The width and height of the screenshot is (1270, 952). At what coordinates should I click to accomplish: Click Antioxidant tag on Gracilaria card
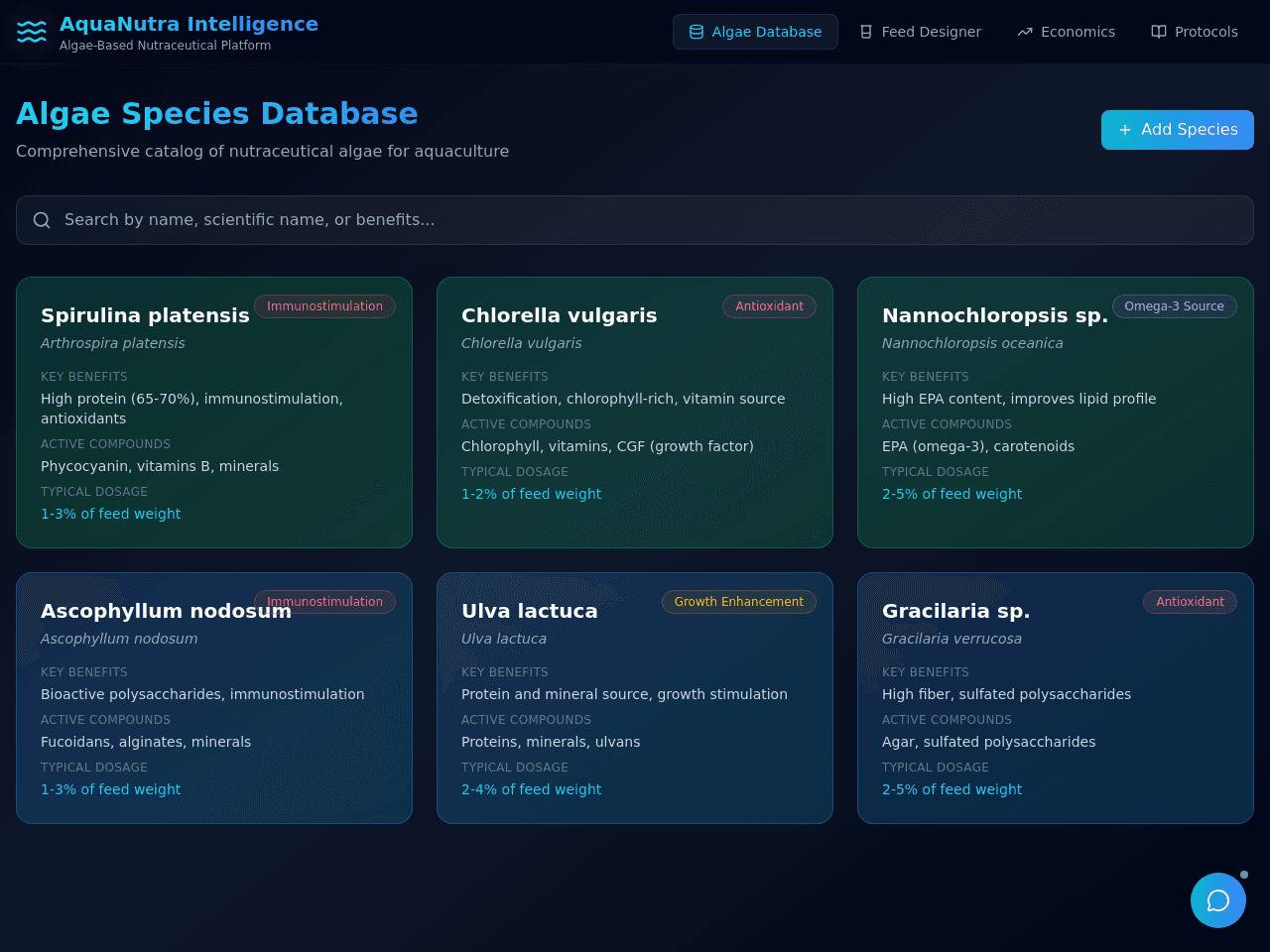coord(1190,602)
